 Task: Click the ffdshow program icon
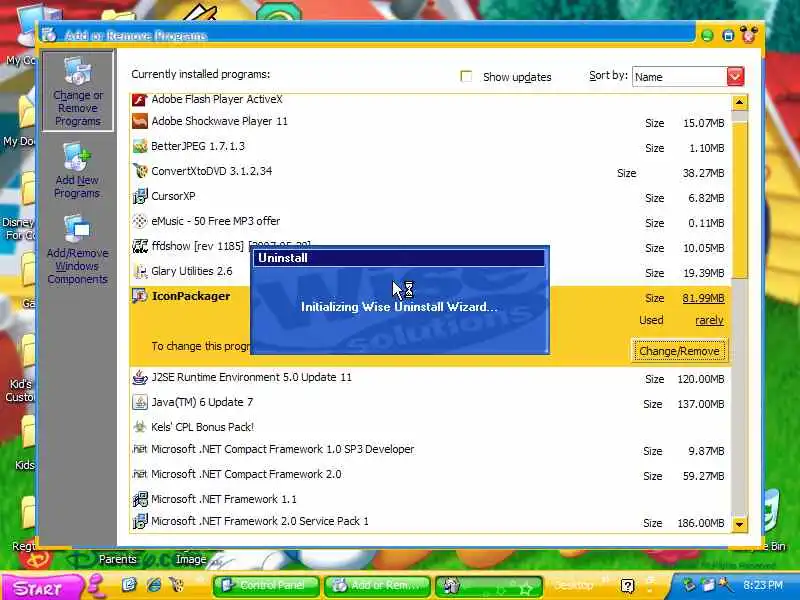(140, 246)
